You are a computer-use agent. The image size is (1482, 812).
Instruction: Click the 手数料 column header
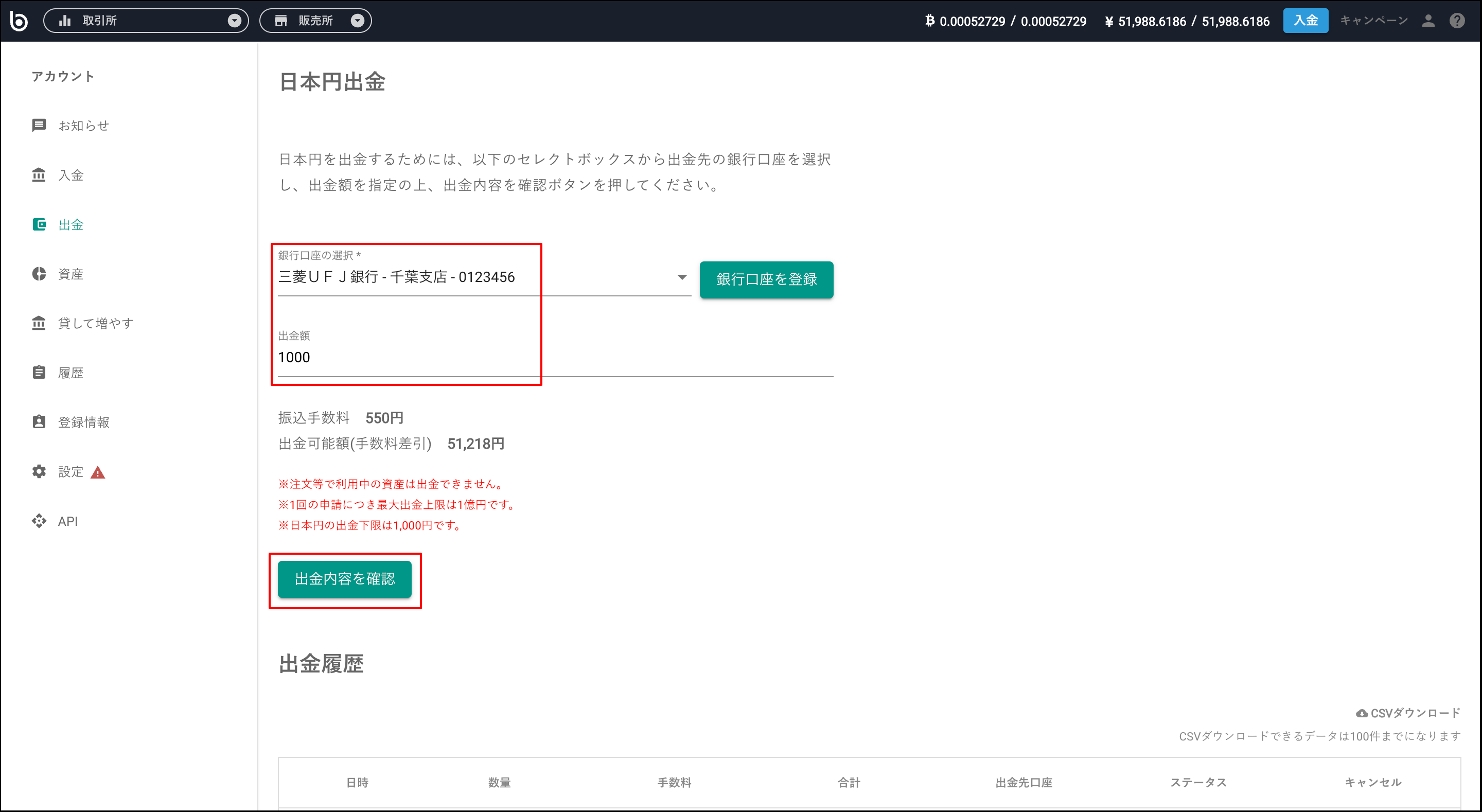pyautogui.click(x=674, y=783)
